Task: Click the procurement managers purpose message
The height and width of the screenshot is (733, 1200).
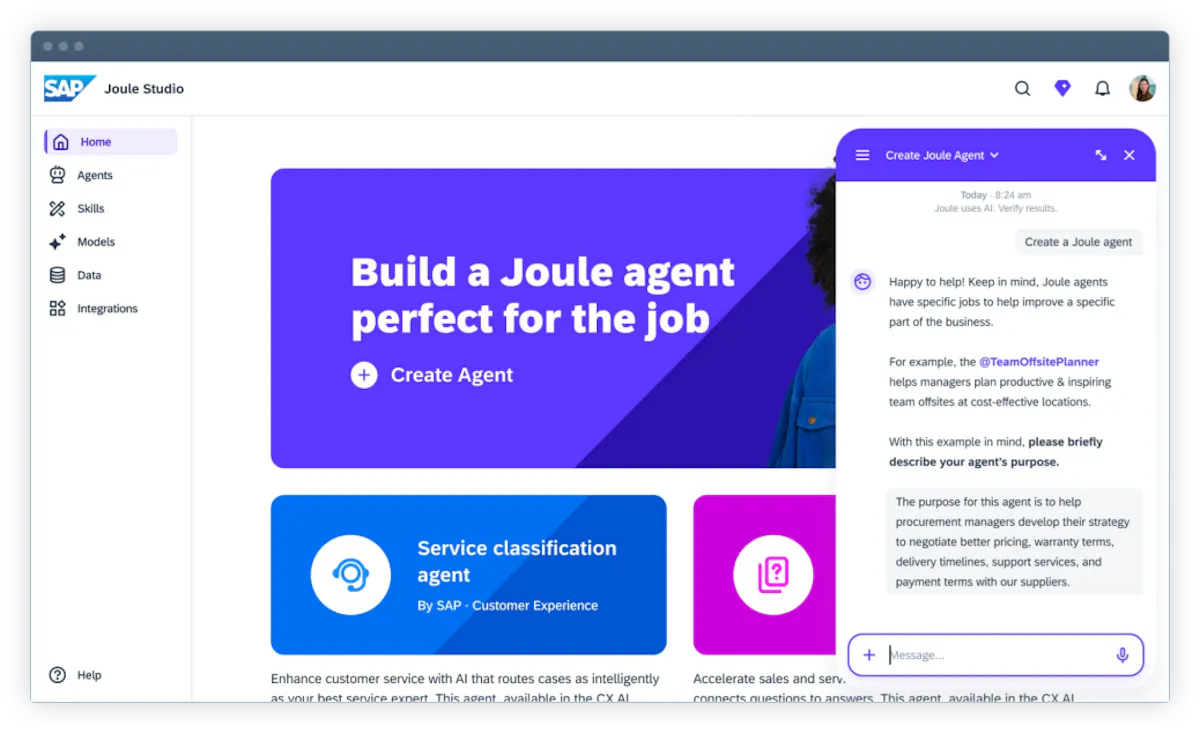Action: click(1014, 542)
